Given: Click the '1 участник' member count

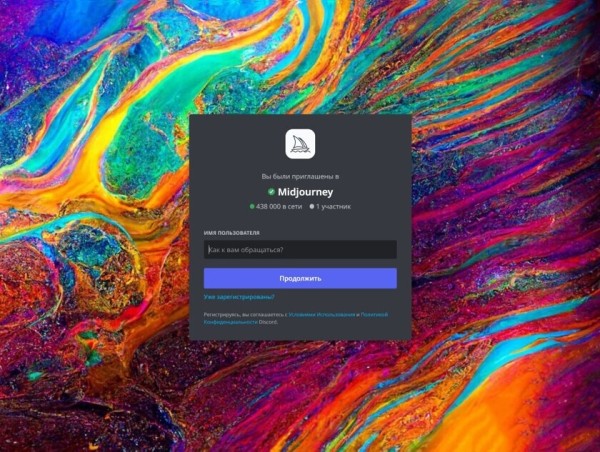Looking at the screenshot, I should [x=330, y=207].
